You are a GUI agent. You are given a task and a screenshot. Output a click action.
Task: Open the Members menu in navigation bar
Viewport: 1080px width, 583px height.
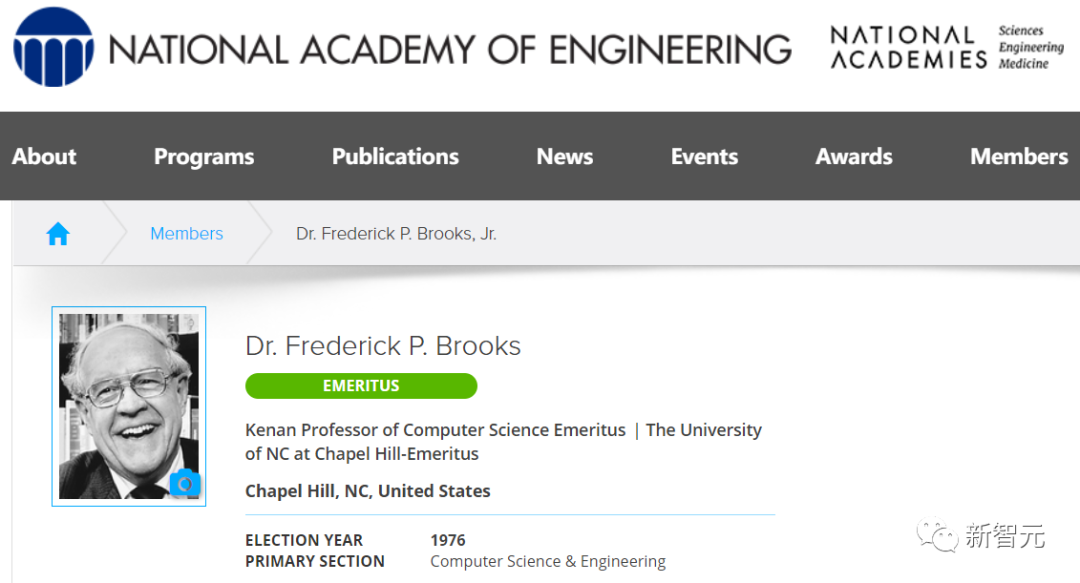tap(1018, 156)
